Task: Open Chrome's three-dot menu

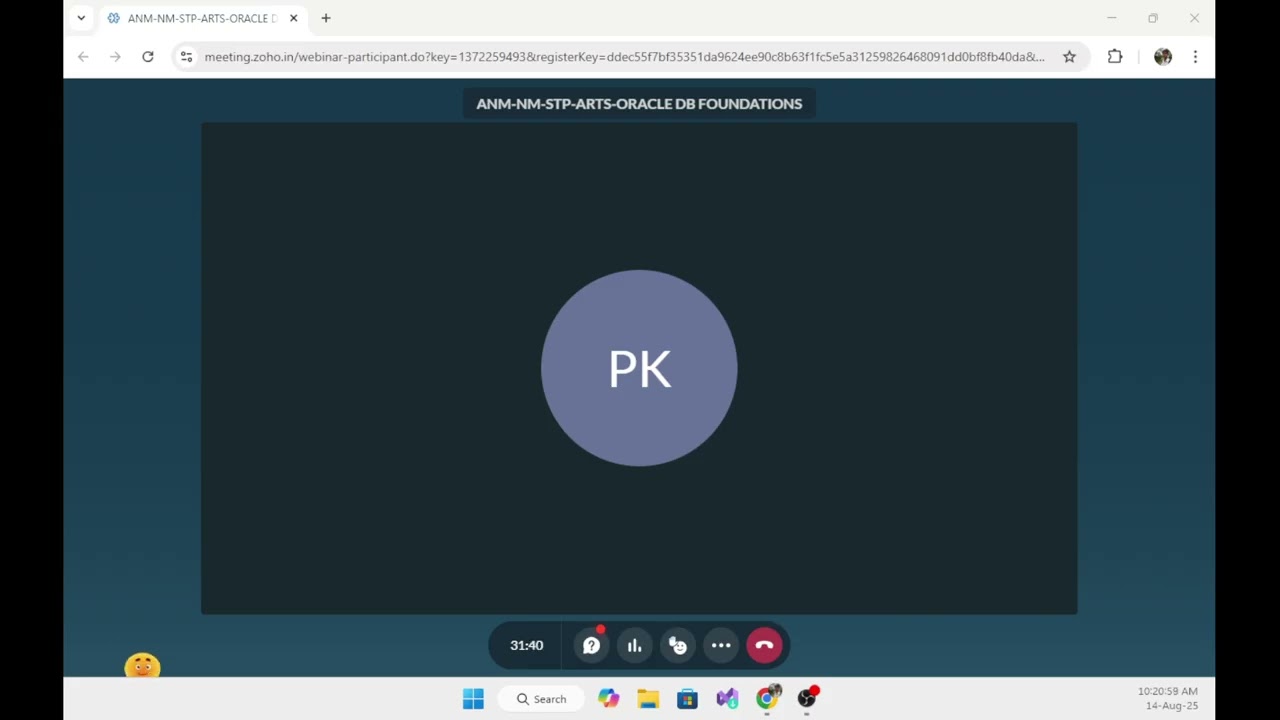Action: [x=1195, y=57]
